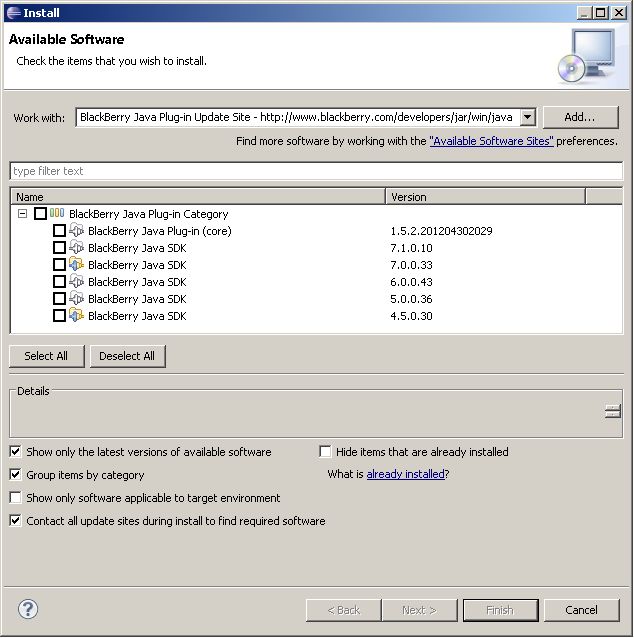Click the help question mark icon

pos(28,609)
